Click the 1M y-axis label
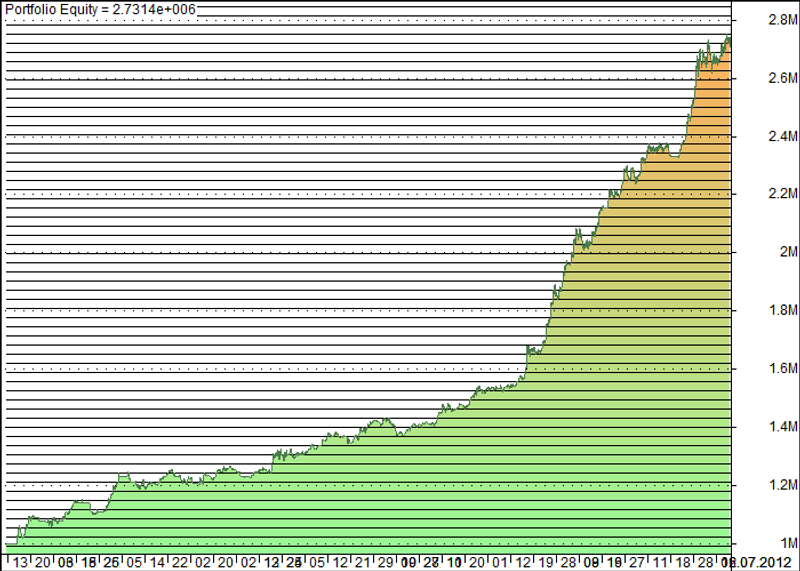This screenshot has height=571, width=800. 788,542
